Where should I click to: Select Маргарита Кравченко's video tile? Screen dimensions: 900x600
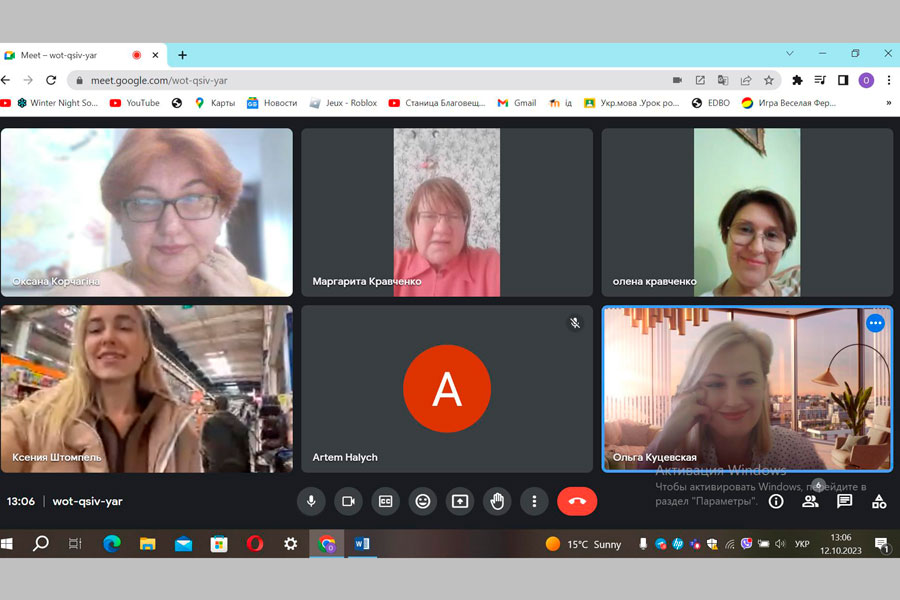coord(447,212)
